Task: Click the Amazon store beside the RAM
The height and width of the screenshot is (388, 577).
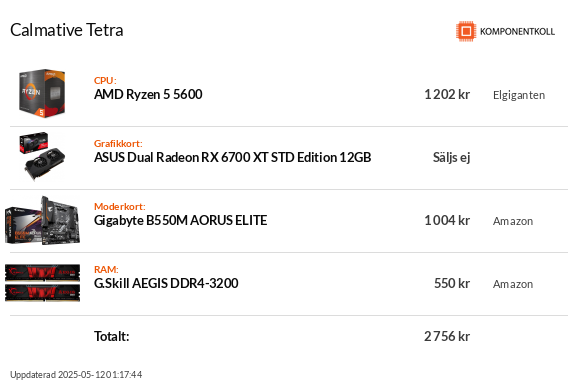Action: pyautogui.click(x=513, y=284)
